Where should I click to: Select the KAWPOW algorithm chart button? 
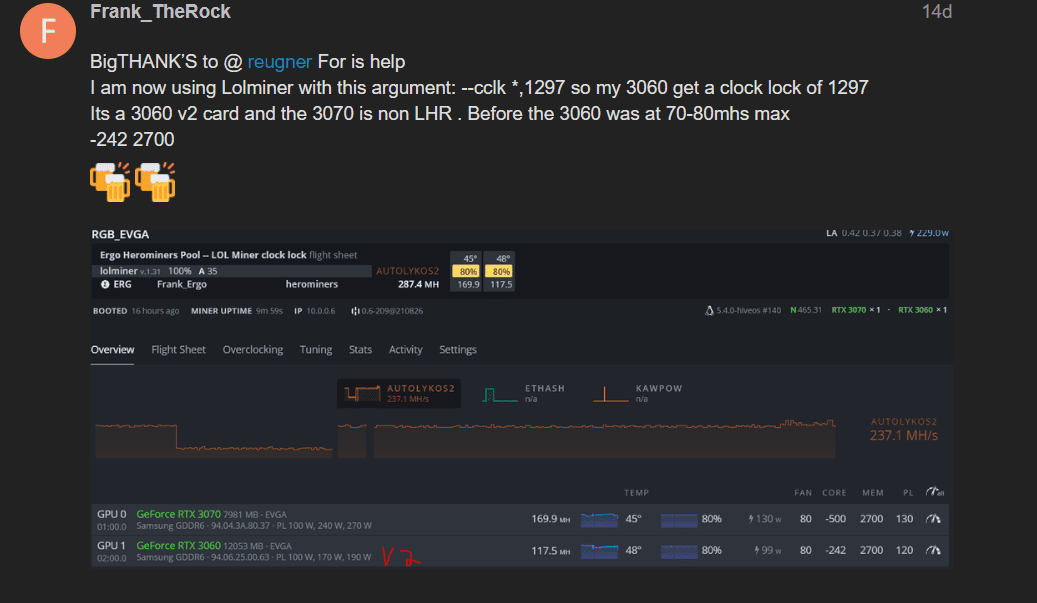pos(638,393)
